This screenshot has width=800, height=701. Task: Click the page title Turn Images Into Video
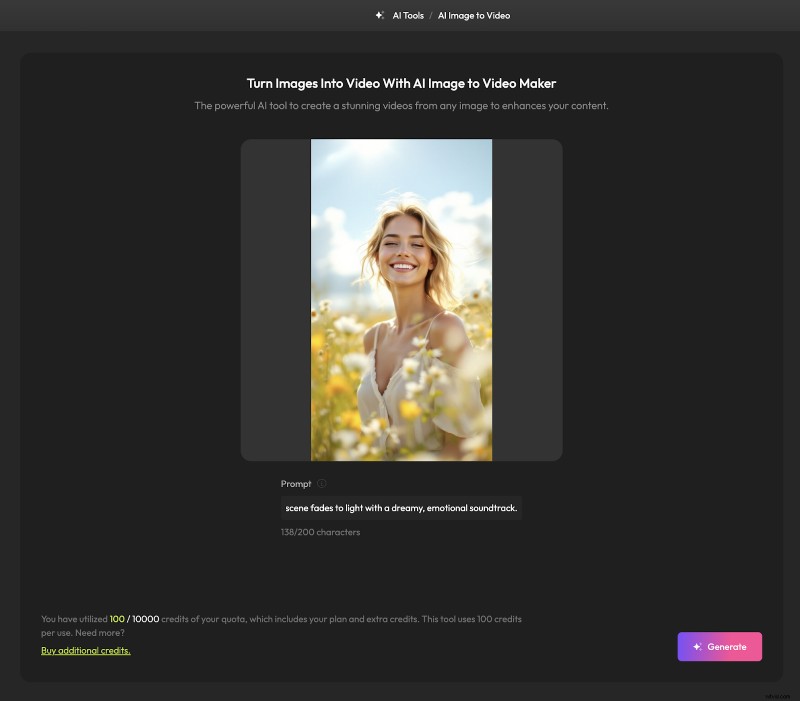(400, 83)
